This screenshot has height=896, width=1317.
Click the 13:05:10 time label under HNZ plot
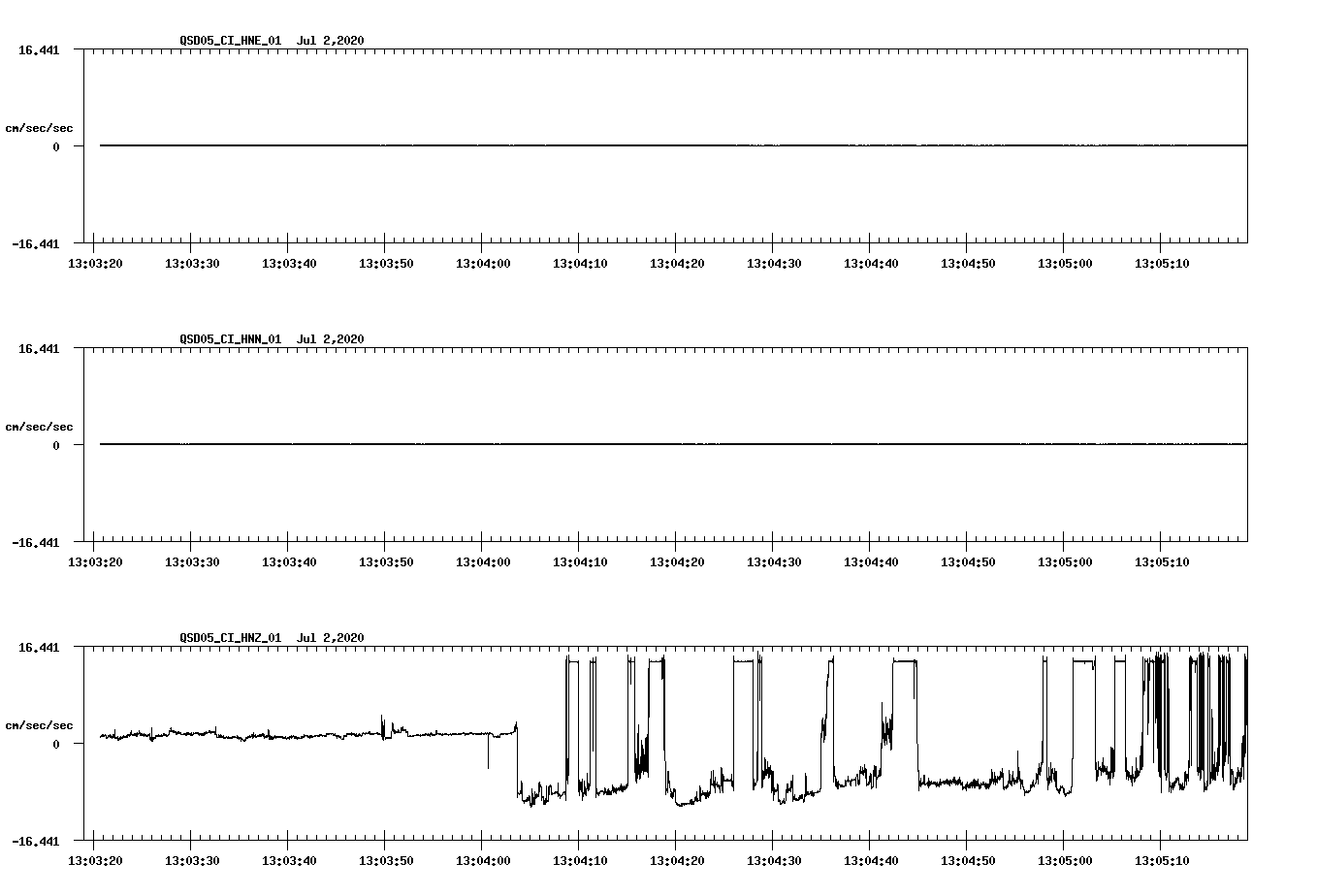[1162, 861]
